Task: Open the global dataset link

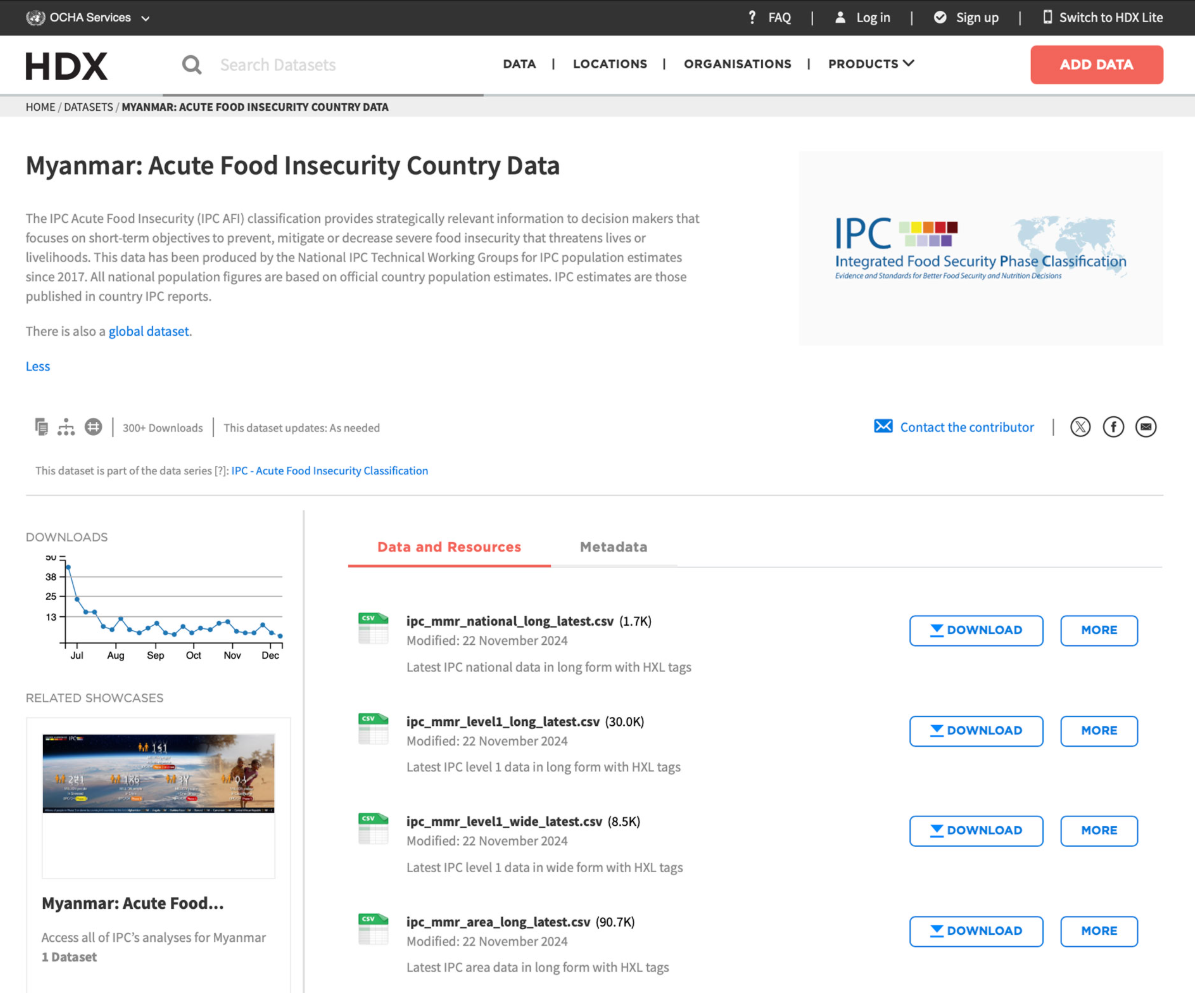Action: coord(149,331)
